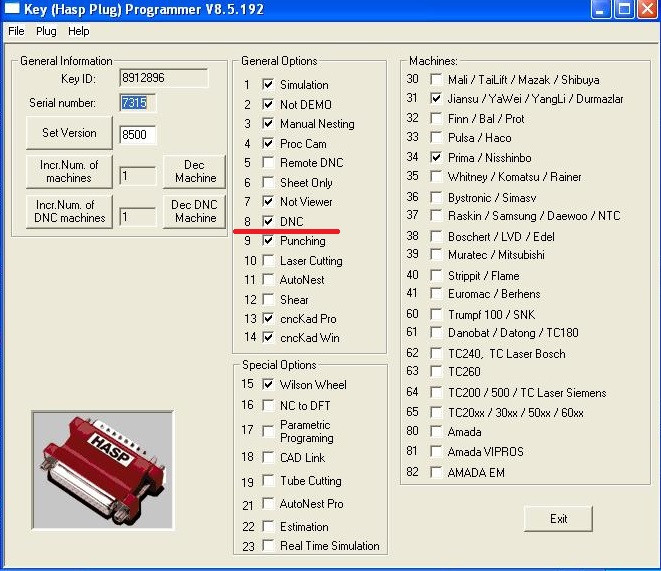The image size is (661, 571).
Task: Uncheck the Not Viewer checkbox
Action: (x=268, y=201)
